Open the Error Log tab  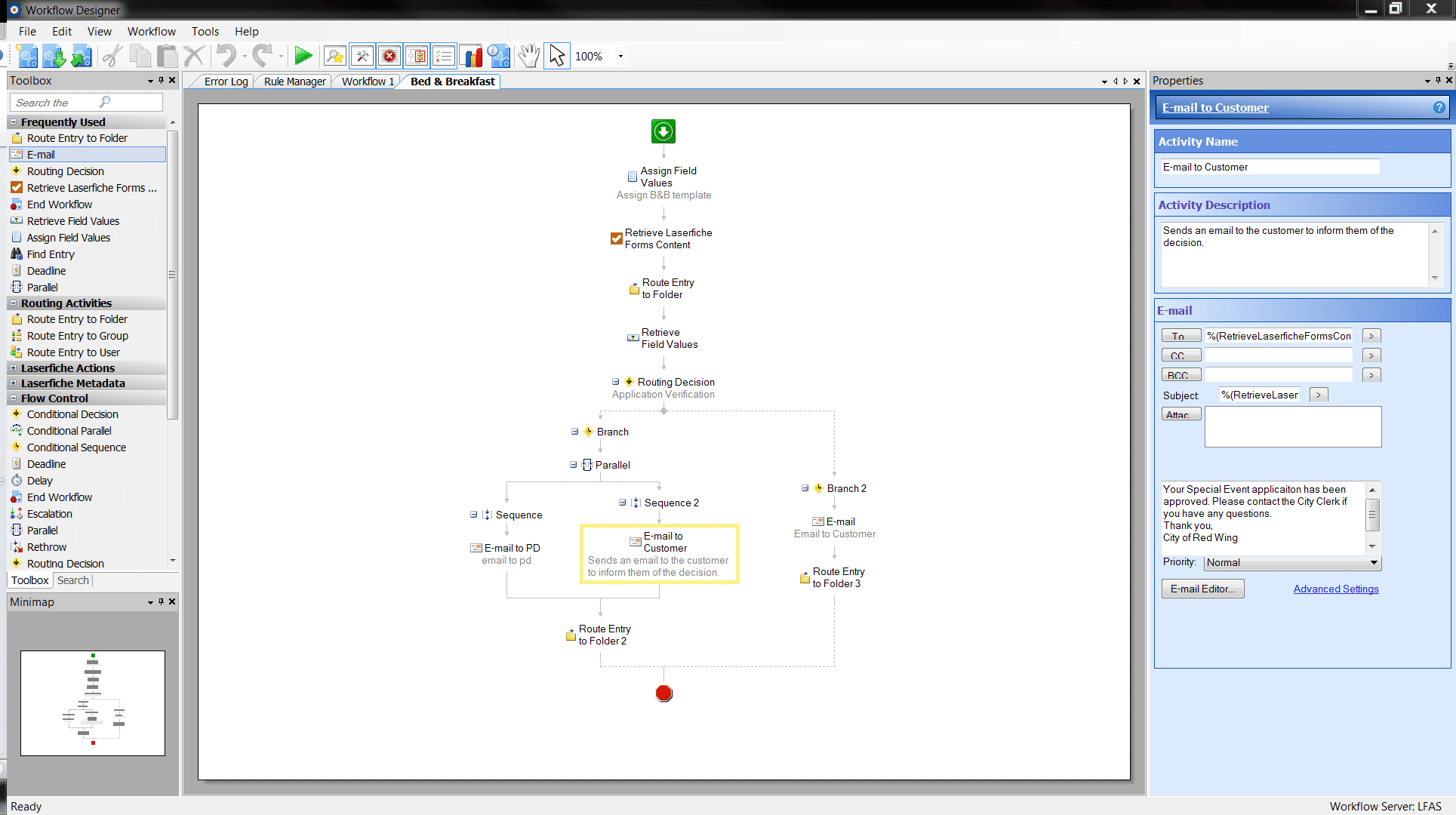tap(225, 81)
